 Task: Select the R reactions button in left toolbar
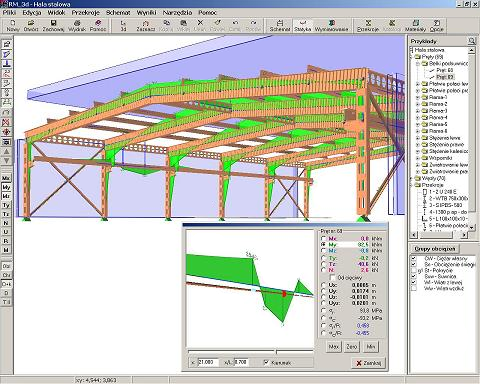(x=6, y=241)
